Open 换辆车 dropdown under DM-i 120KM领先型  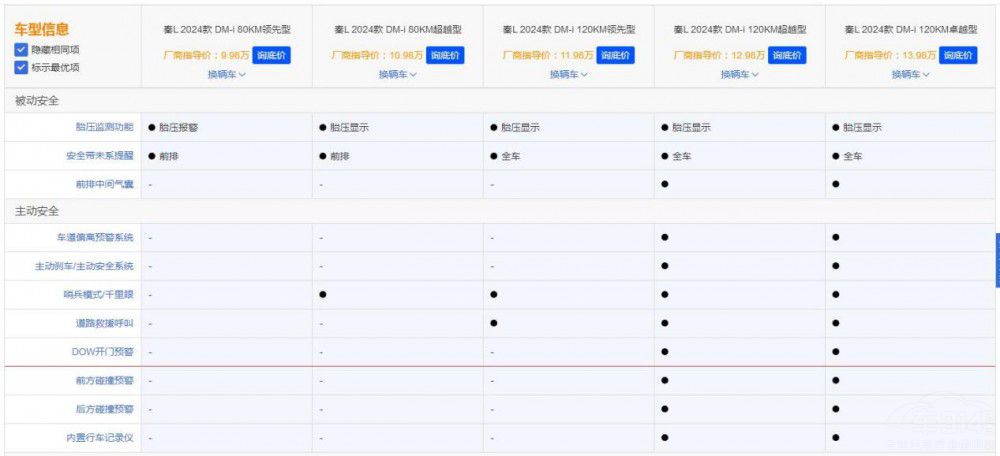pyautogui.click(x=568, y=74)
